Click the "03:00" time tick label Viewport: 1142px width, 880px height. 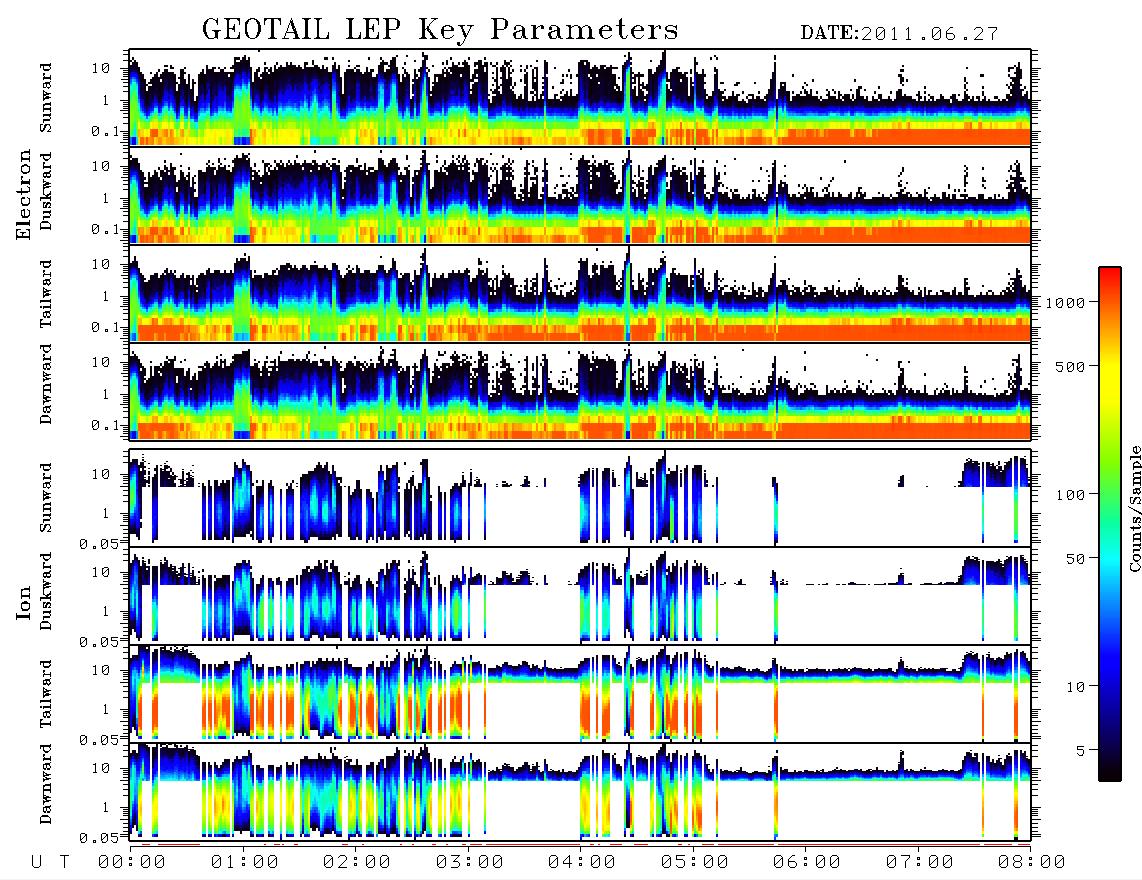tap(470, 862)
